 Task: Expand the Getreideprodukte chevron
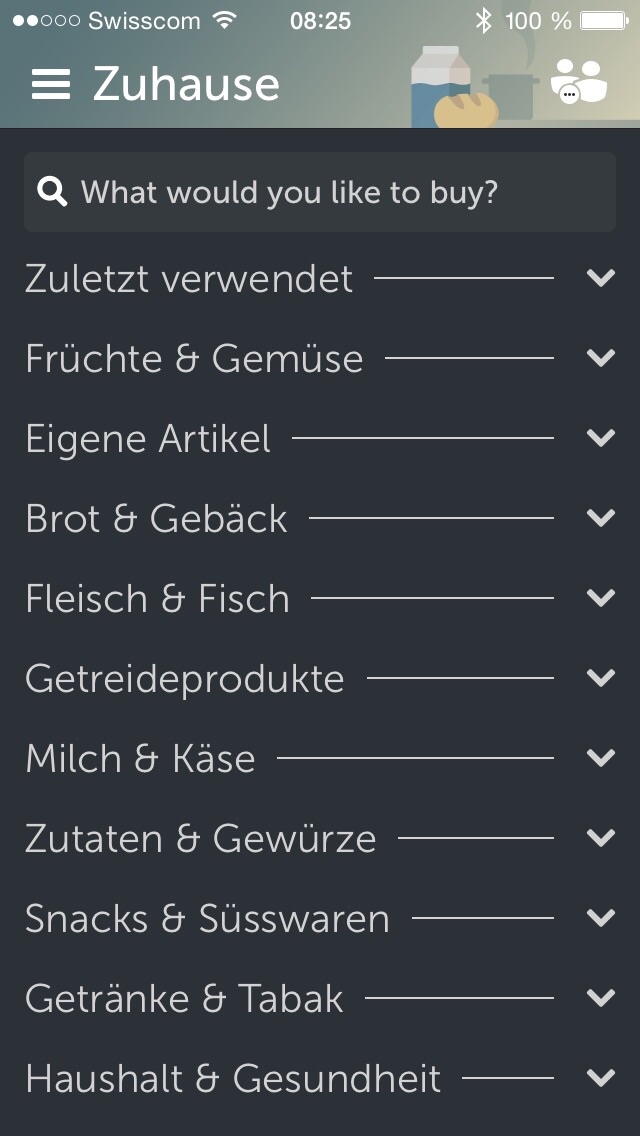(601, 678)
